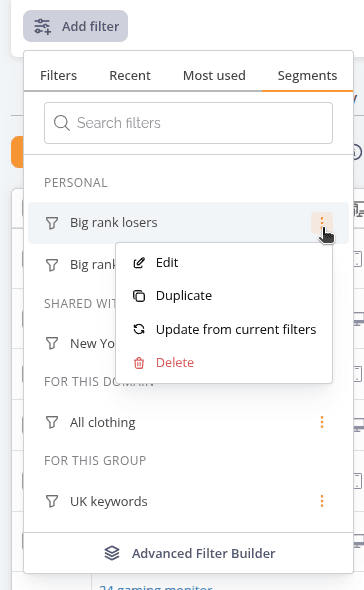The width and height of the screenshot is (364, 590).
Task: Choose Edit from the context menu
Action: click(x=224, y=263)
